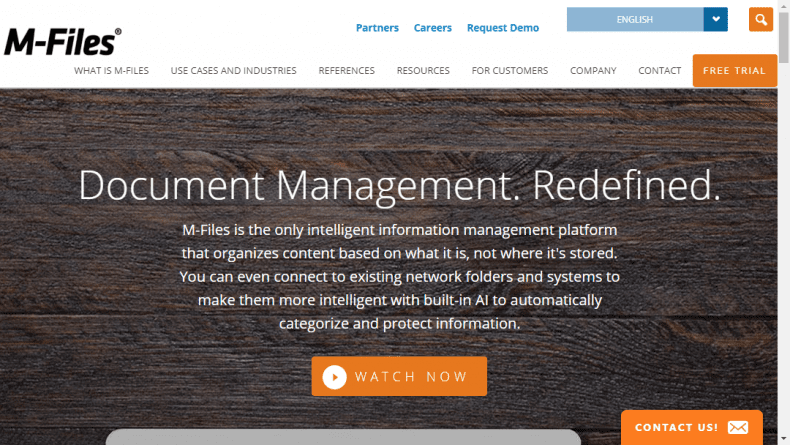
Task: Start a Free Trial
Action: click(x=734, y=71)
